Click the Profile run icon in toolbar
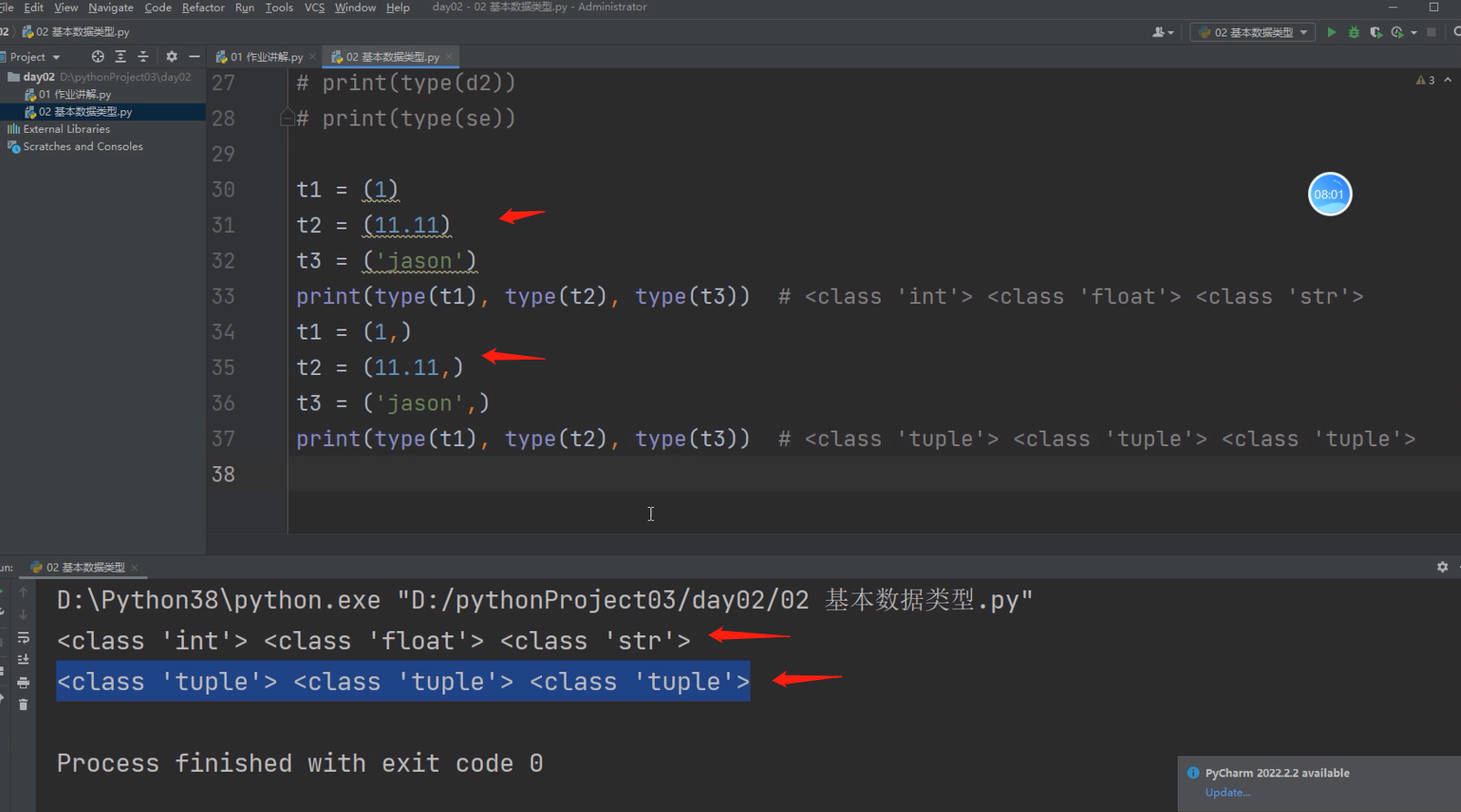This screenshot has width=1461, height=812. [1397, 32]
